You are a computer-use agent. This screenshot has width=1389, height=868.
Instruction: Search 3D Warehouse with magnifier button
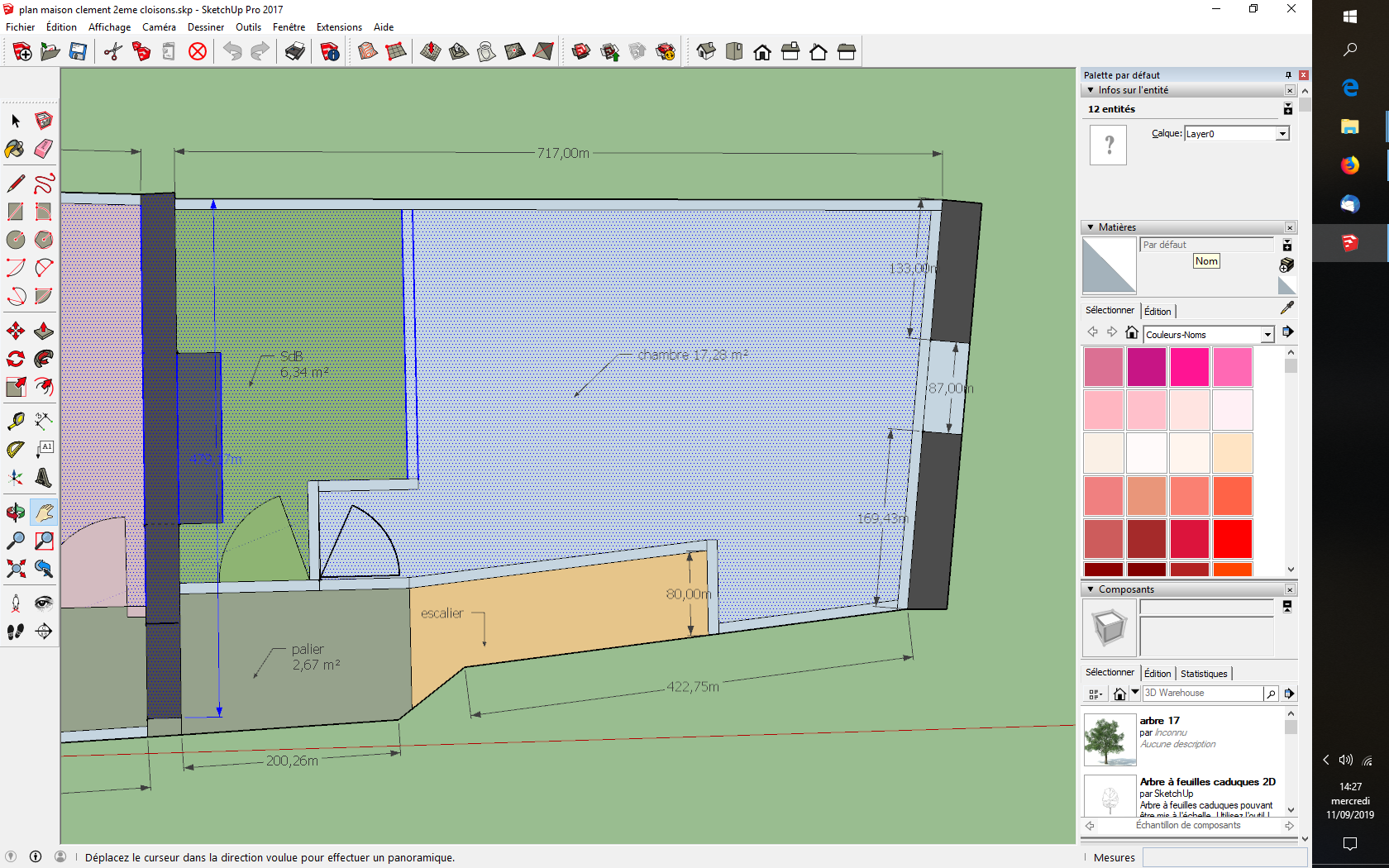pyautogui.click(x=1271, y=694)
